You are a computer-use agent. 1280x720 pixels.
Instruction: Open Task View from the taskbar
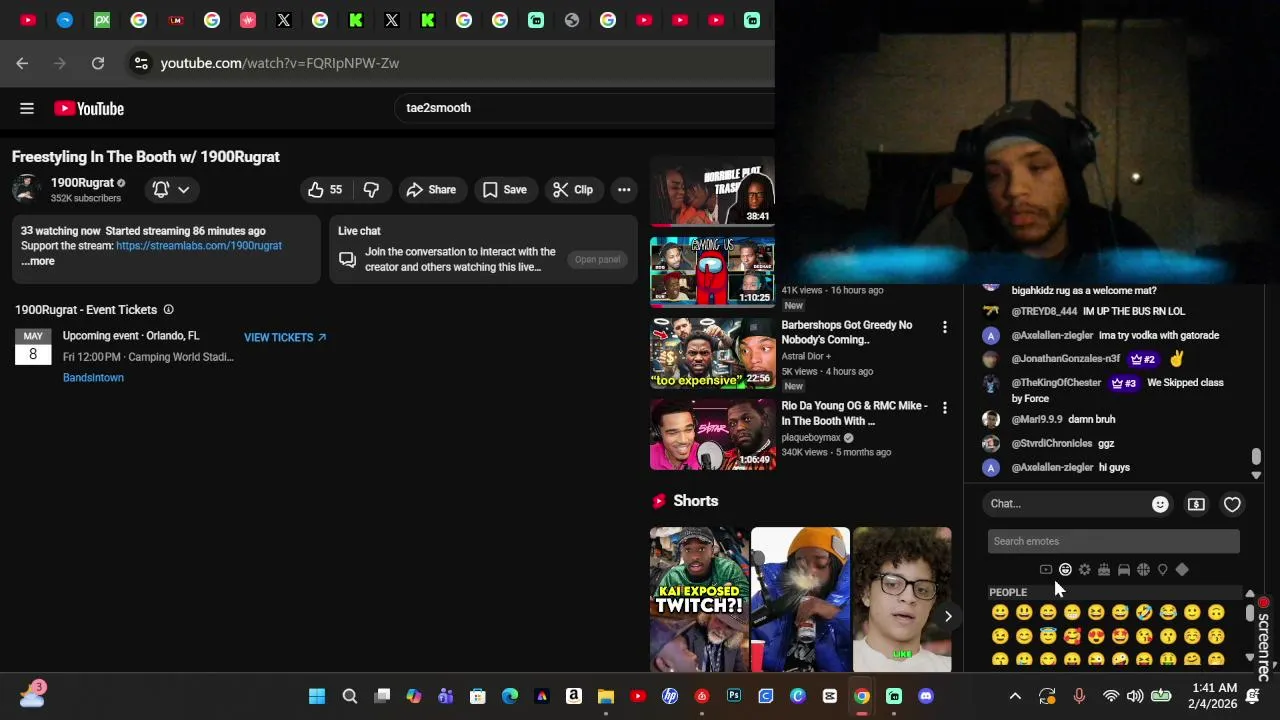point(382,696)
